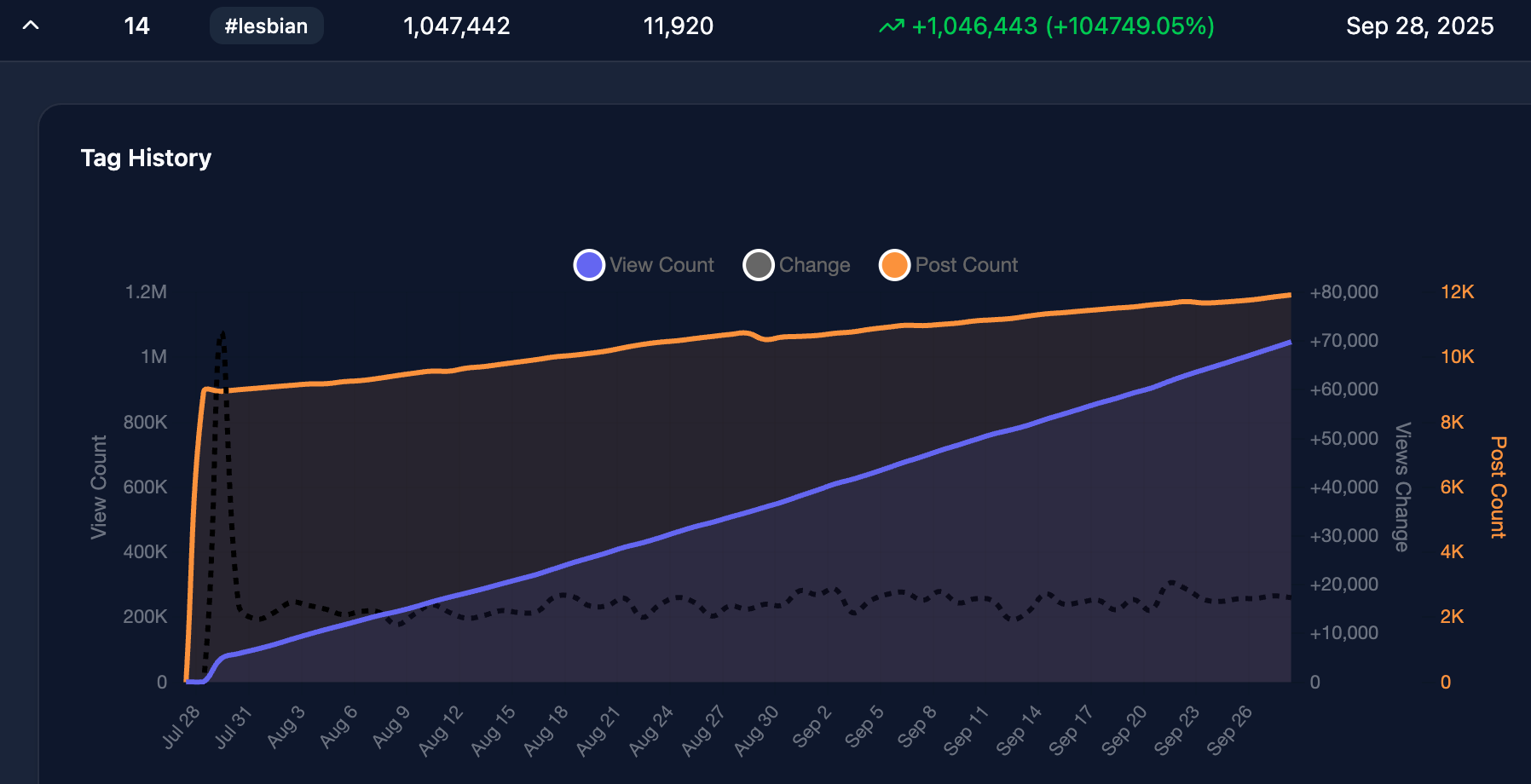Toggle the View Count legend circle

click(589, 265)
